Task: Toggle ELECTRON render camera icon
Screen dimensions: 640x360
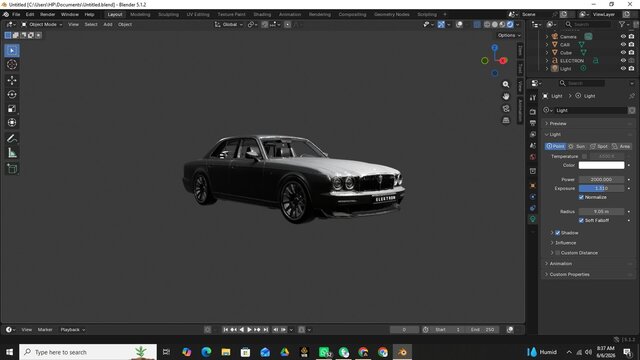Action: [x=631, y=60]
